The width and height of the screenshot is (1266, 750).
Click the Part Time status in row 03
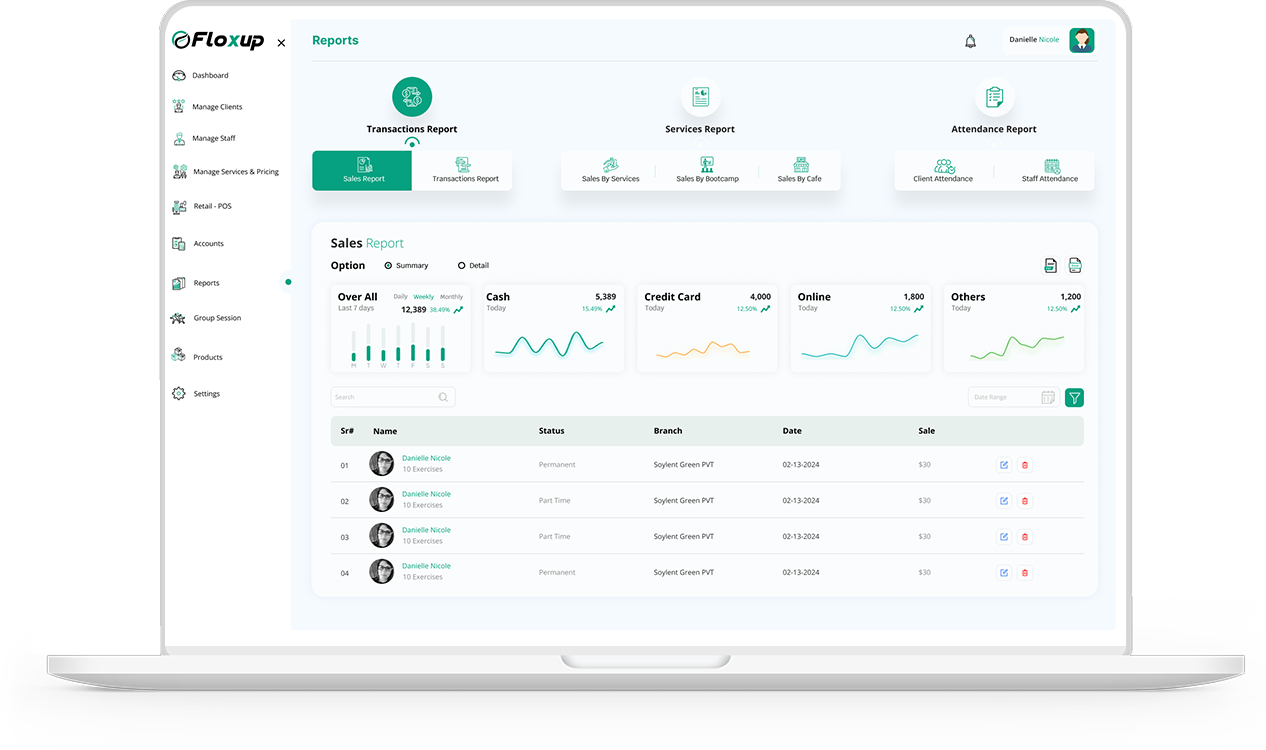[x=555, y=537]
